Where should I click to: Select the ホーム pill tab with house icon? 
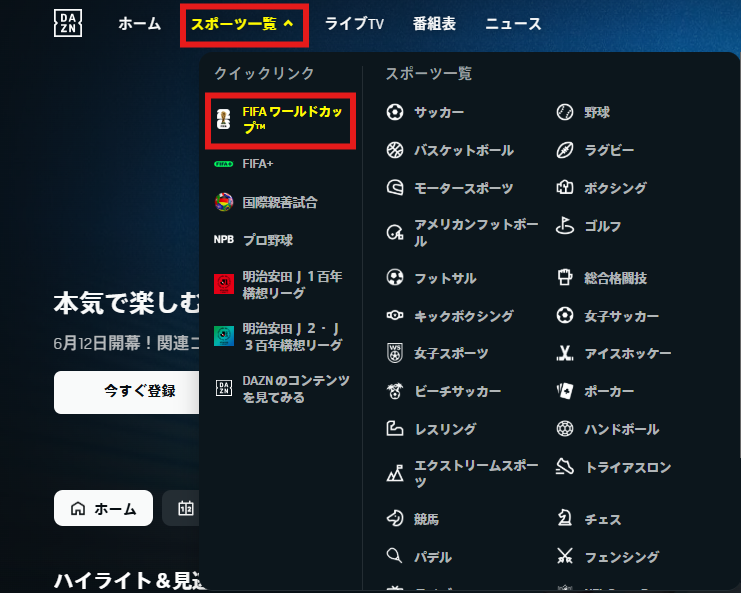pyautogui.click(x=103, y=508)
